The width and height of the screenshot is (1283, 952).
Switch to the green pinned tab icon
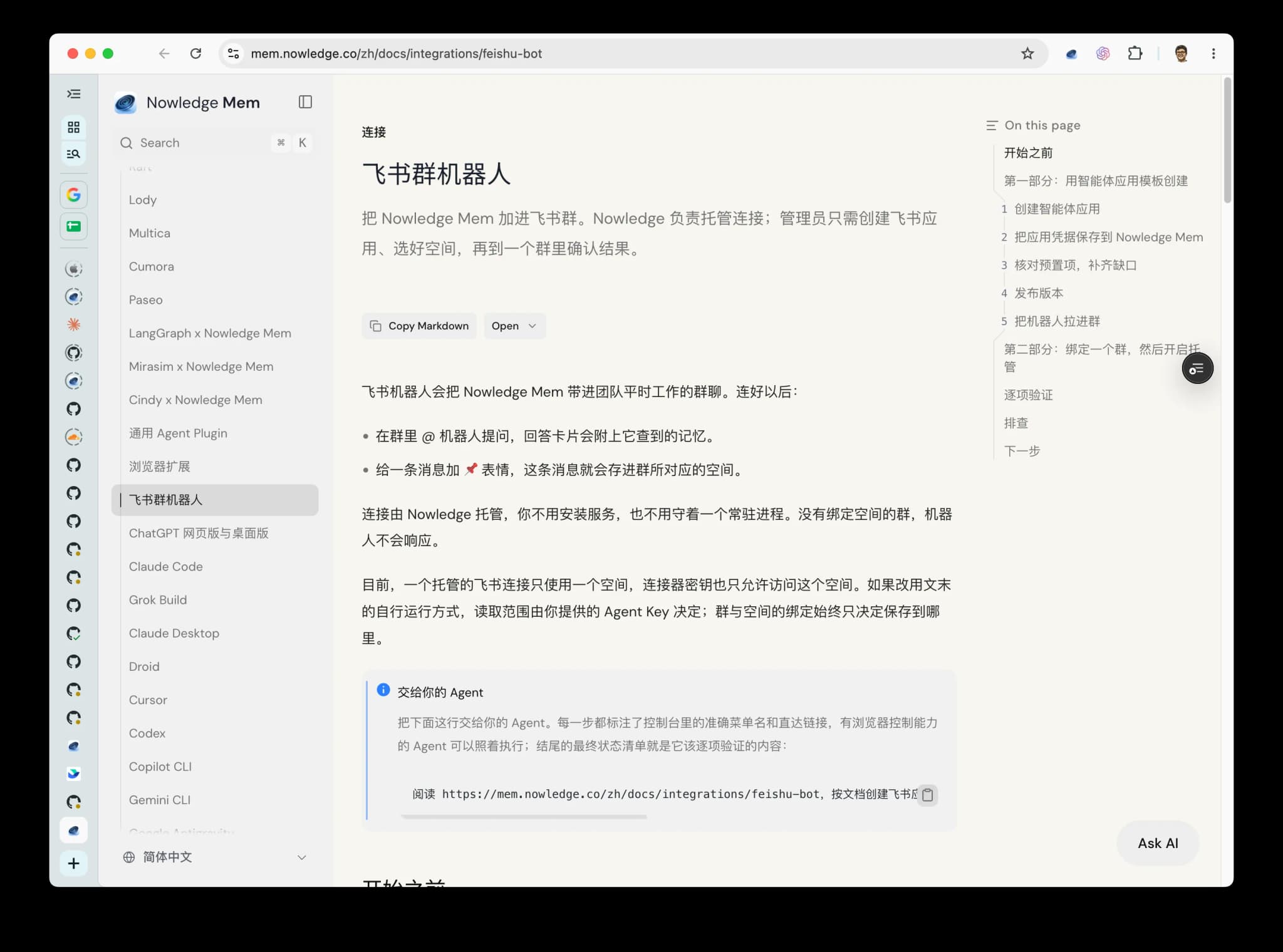(74, 226)
